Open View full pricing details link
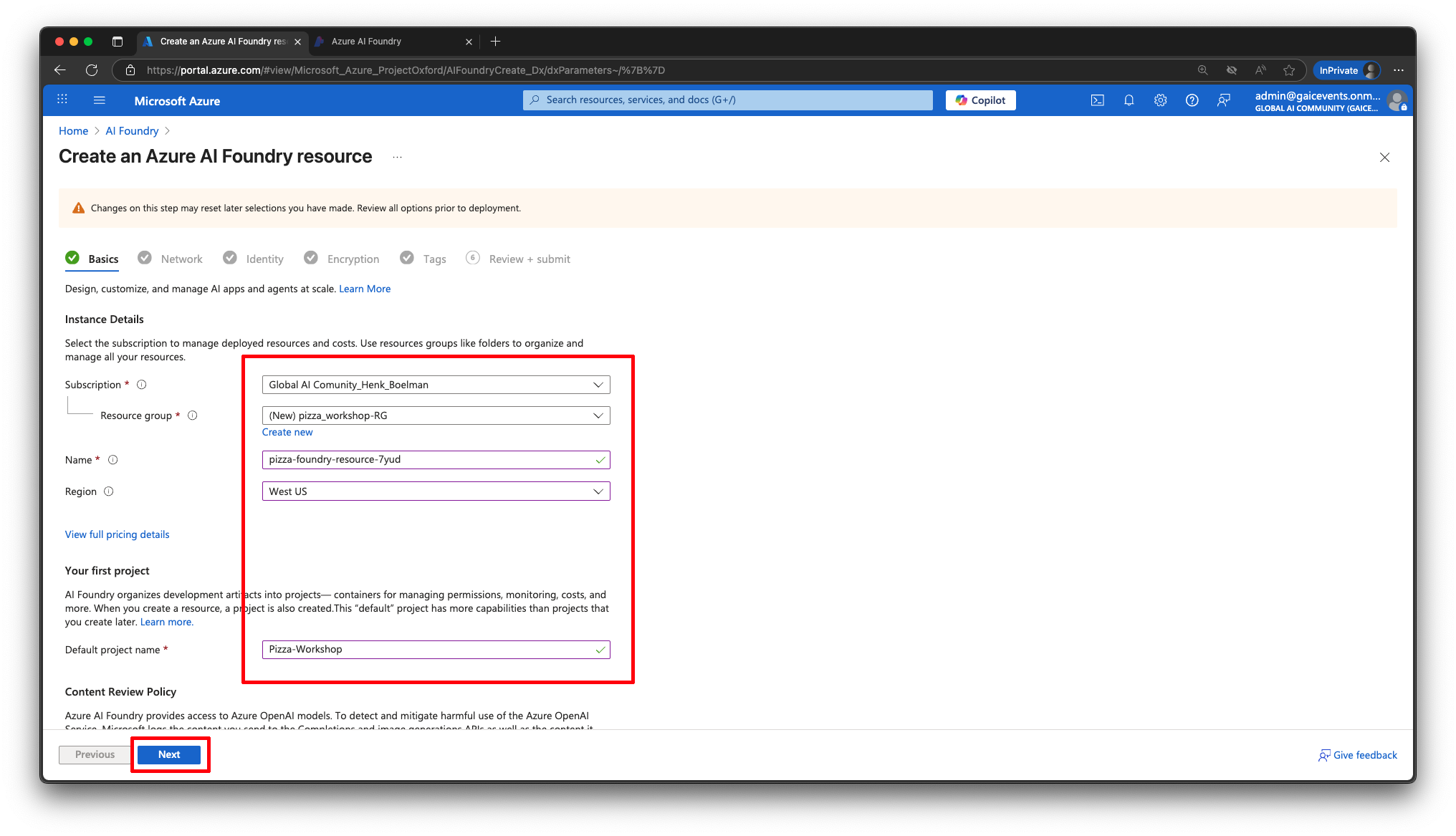Screen dimensions: 1456x836 point(117,534)
